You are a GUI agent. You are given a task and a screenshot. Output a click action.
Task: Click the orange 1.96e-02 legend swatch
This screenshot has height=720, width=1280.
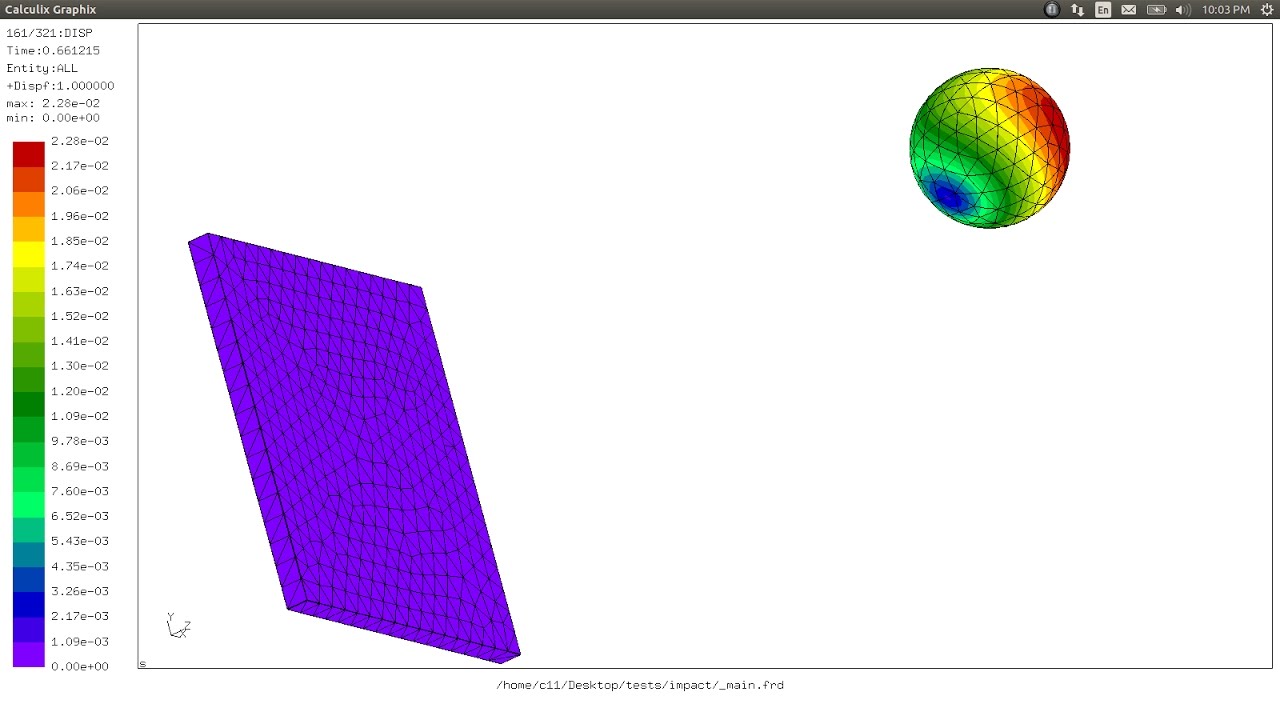(x=28, y=204)
